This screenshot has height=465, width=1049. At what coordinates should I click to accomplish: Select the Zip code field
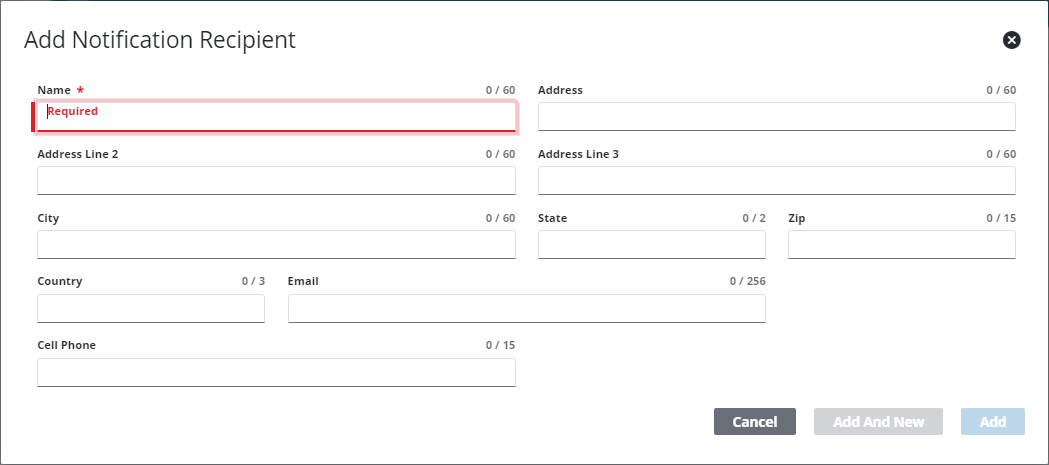point(901,244)
